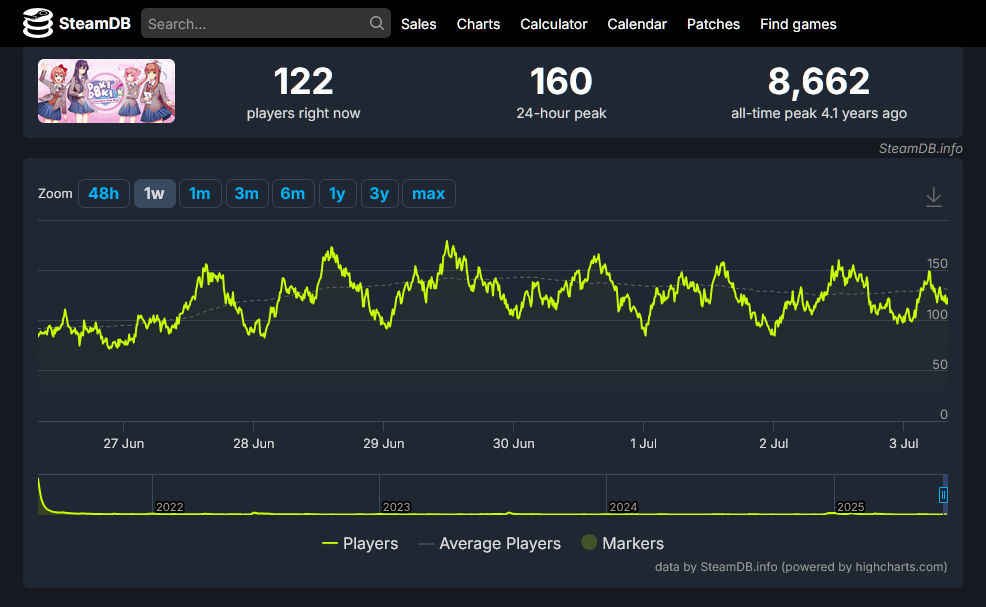Screen dimensions: 986x607
Task: Click the '28 Jun' axis label
Action: coord(253,443)
